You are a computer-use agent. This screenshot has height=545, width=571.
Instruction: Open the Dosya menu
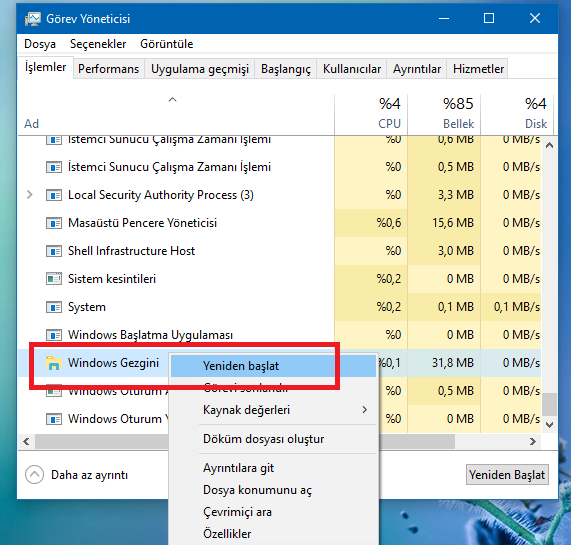pos(40,44)
